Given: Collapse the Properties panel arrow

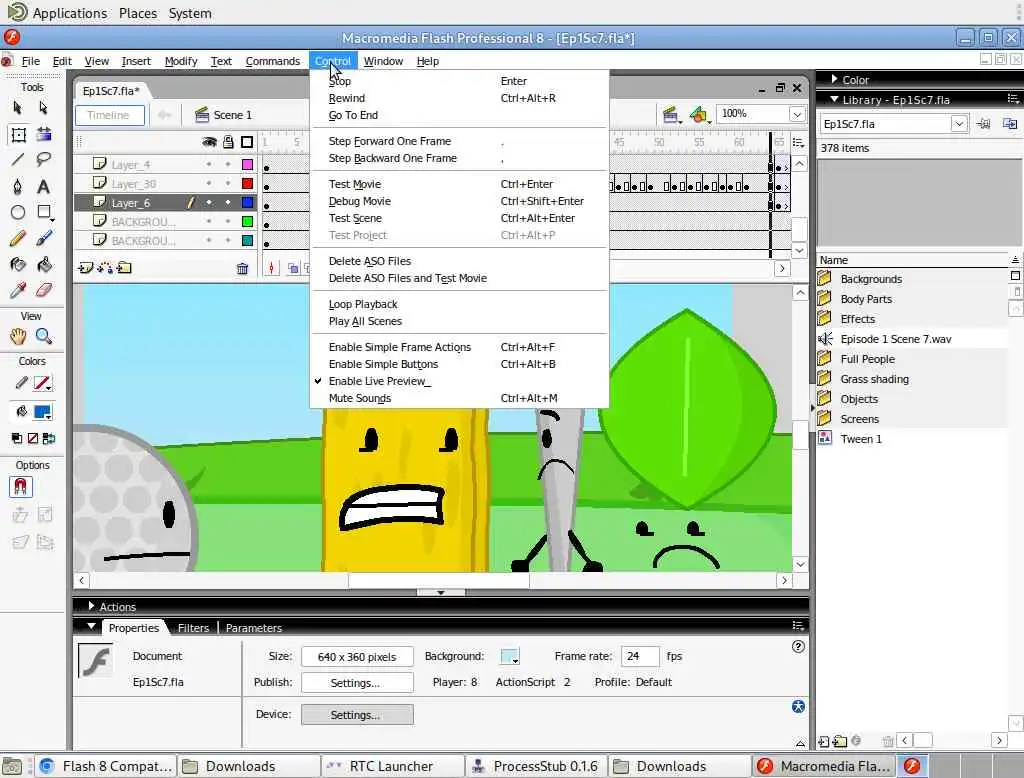Looking at the screenshot, I should (x=91, y=626).
